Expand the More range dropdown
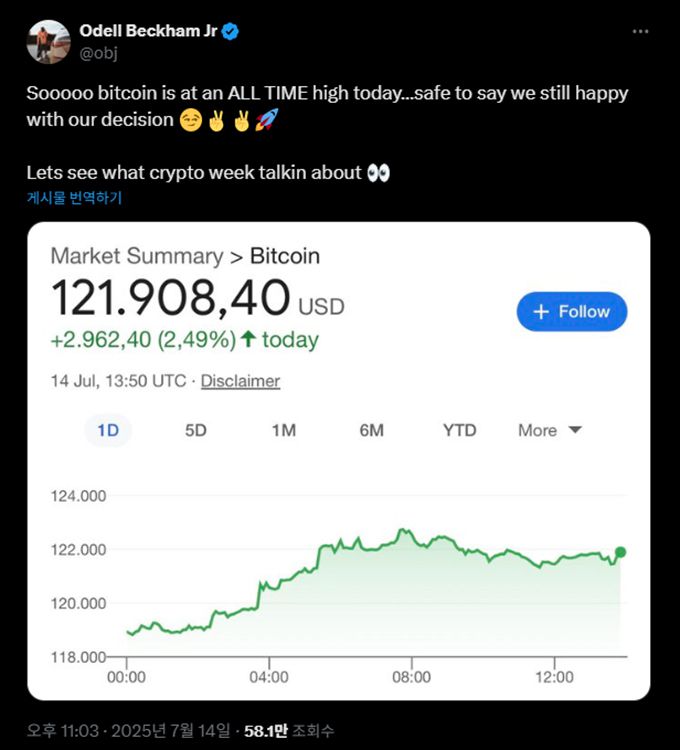 coord(549,430)
